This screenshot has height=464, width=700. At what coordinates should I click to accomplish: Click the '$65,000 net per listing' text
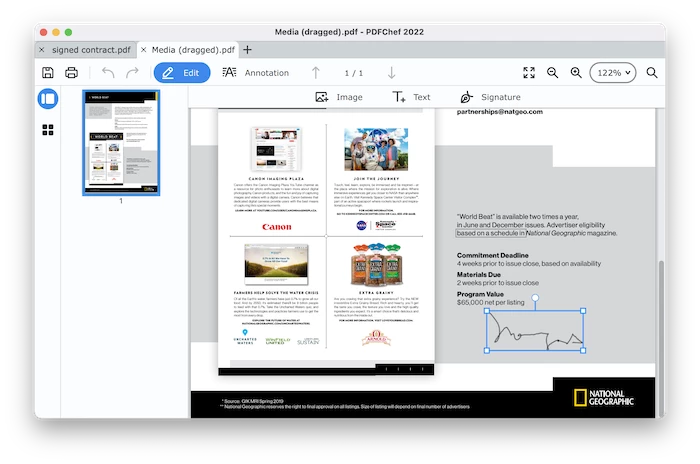491,302
